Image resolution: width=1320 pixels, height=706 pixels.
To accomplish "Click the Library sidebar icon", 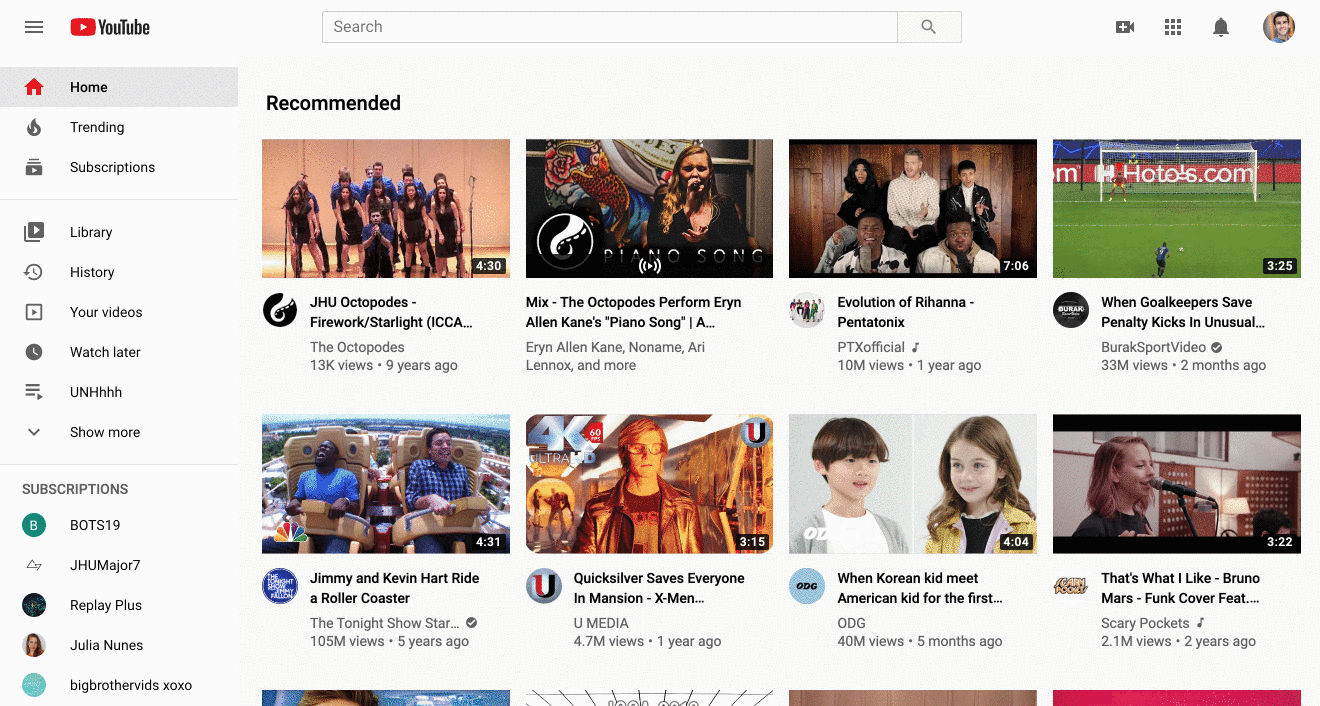I will [x=34, y=232].
